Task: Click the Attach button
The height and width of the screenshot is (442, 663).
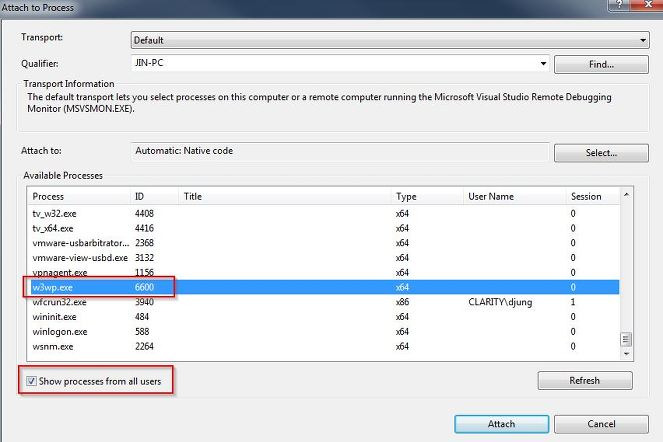Action: pyautogui.click(x=501, y=424)
